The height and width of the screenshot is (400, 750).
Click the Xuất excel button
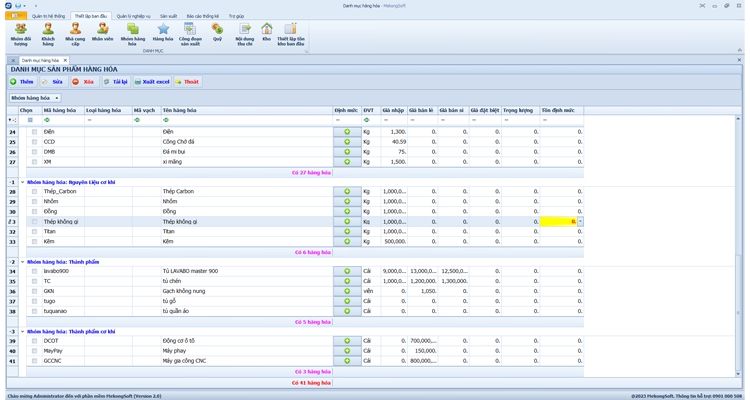[152, 82]
